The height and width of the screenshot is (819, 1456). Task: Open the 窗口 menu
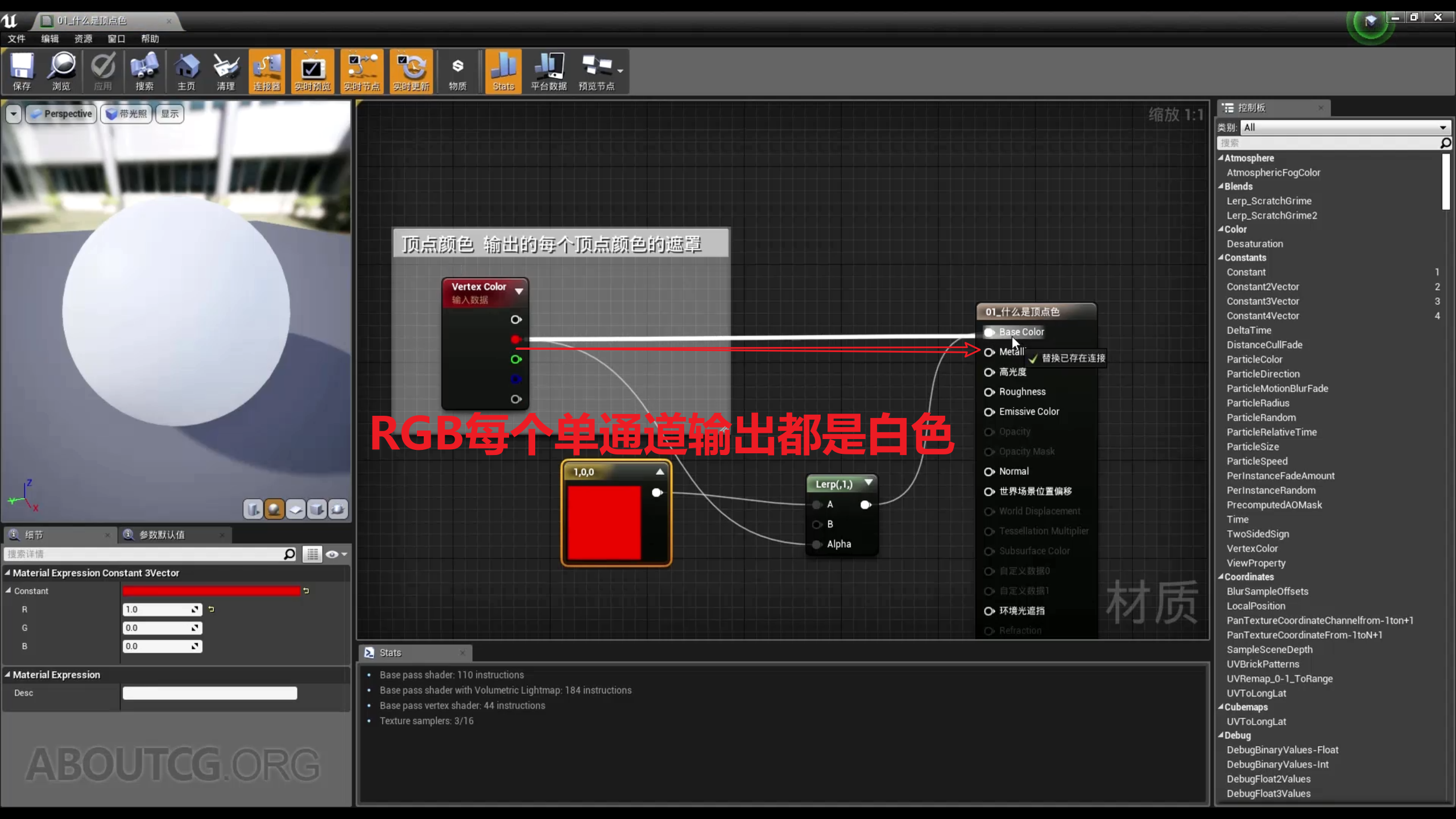coord(116,39)
